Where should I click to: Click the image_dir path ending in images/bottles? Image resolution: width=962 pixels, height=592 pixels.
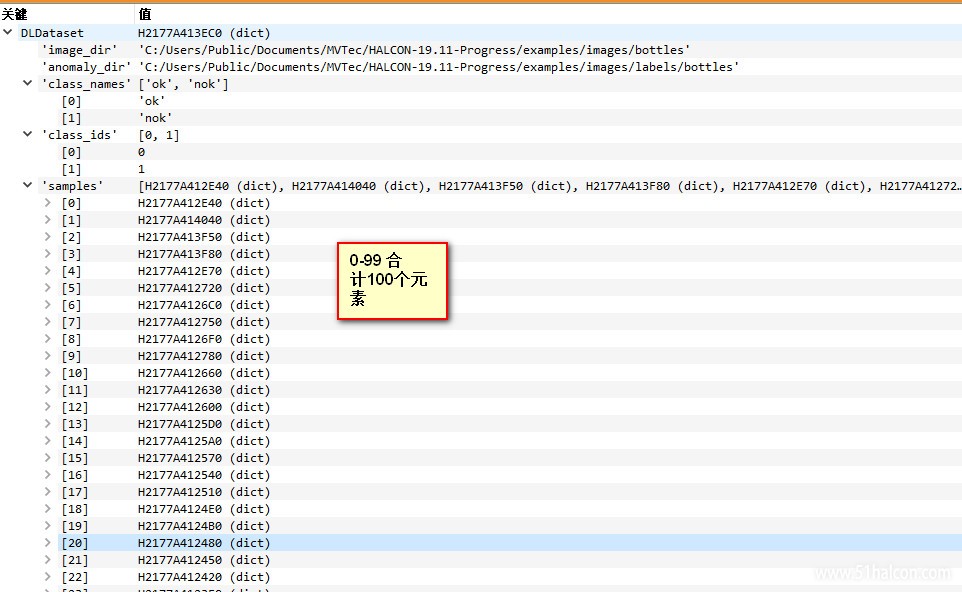click(x=414, y=50)
